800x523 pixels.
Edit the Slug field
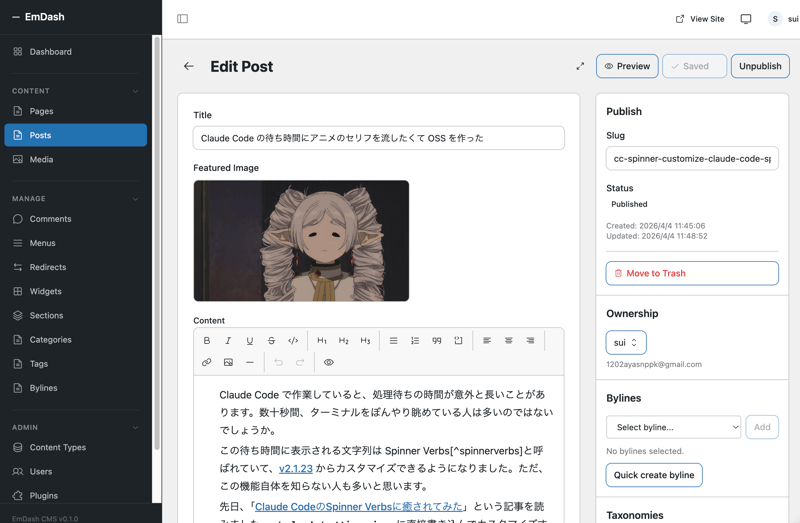pos(692,159)
